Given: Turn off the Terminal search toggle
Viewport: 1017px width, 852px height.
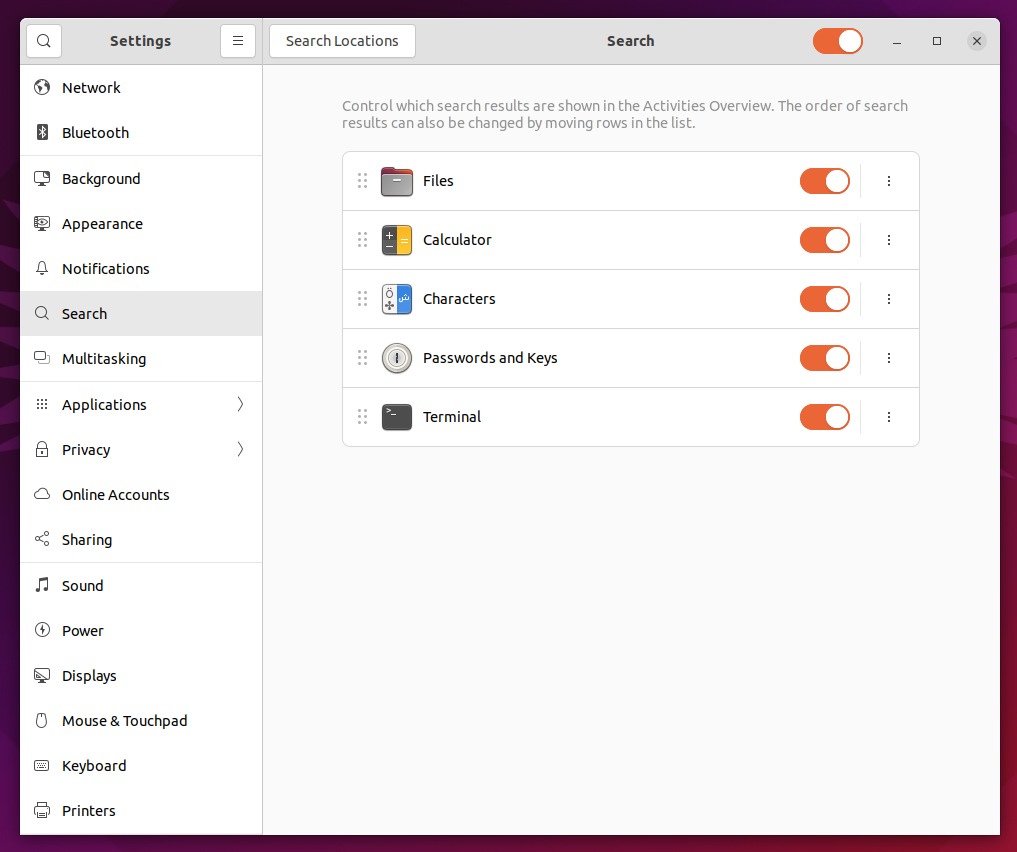Looking at the screenshot, I should [x=824, y=417].
